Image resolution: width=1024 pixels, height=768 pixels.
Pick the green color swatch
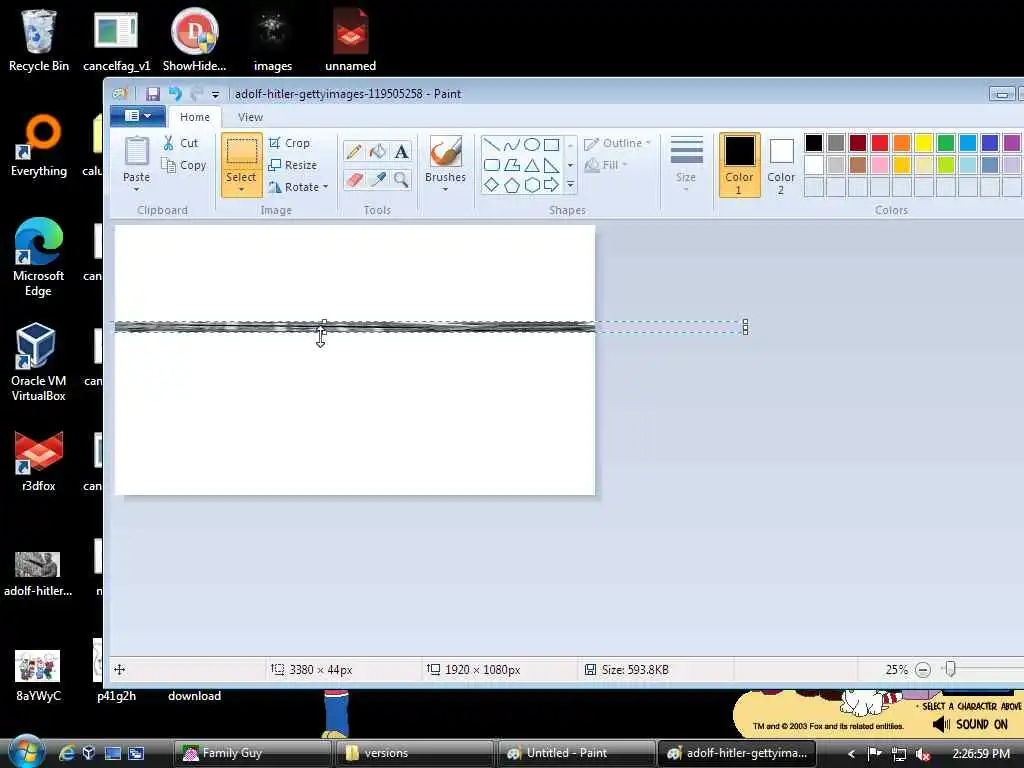click(x=946, y=142)
